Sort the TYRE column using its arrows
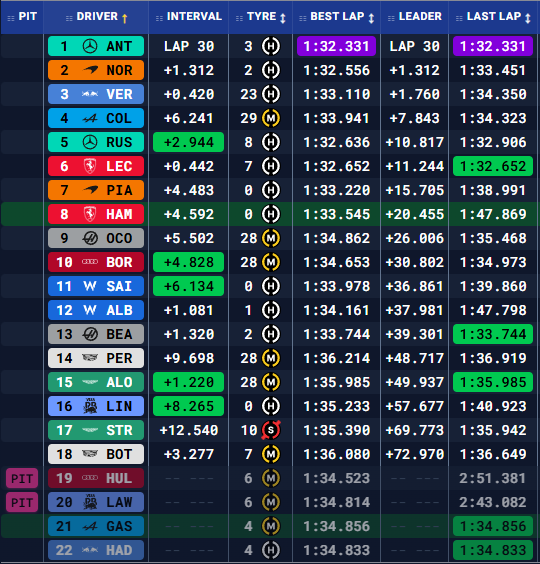 point(283,18)
